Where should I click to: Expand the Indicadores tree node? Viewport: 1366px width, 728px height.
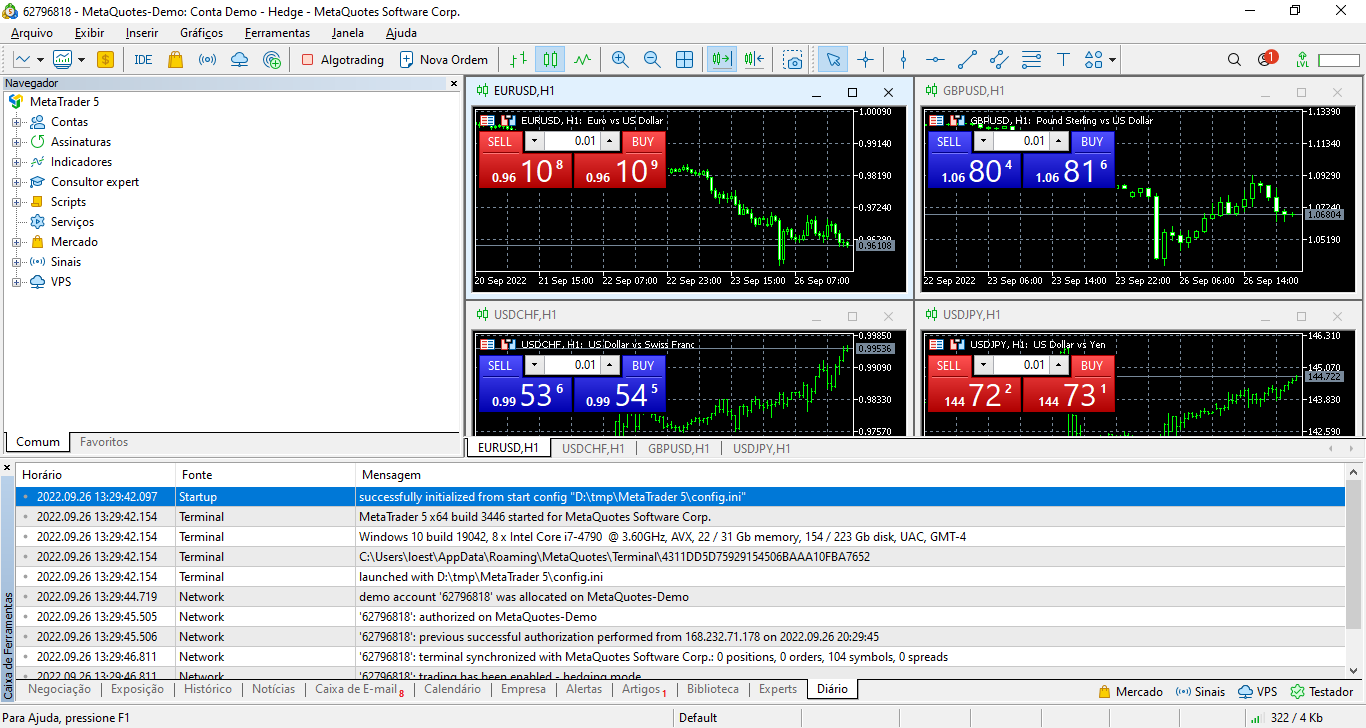click(16, 162)
